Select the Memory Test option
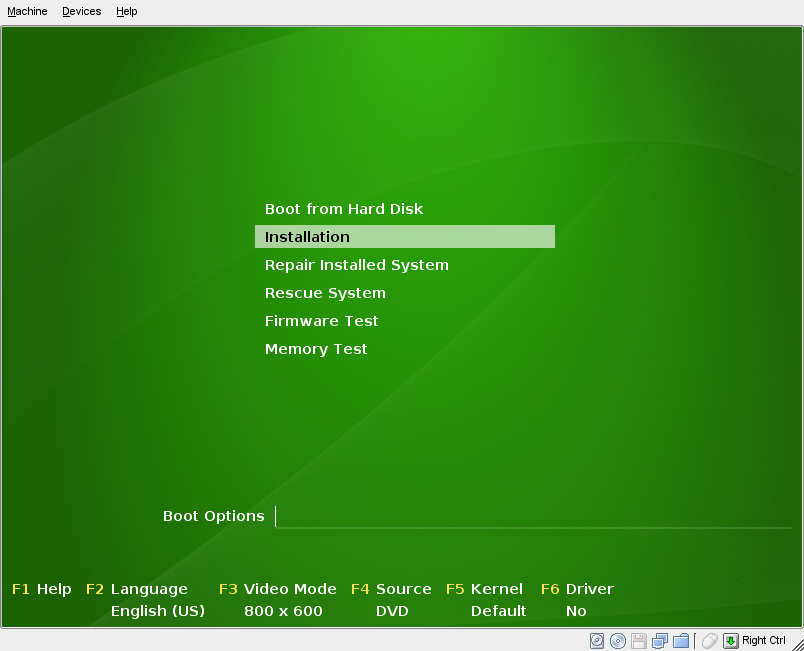This screenshot has height=651, width=804. (315, 349)
